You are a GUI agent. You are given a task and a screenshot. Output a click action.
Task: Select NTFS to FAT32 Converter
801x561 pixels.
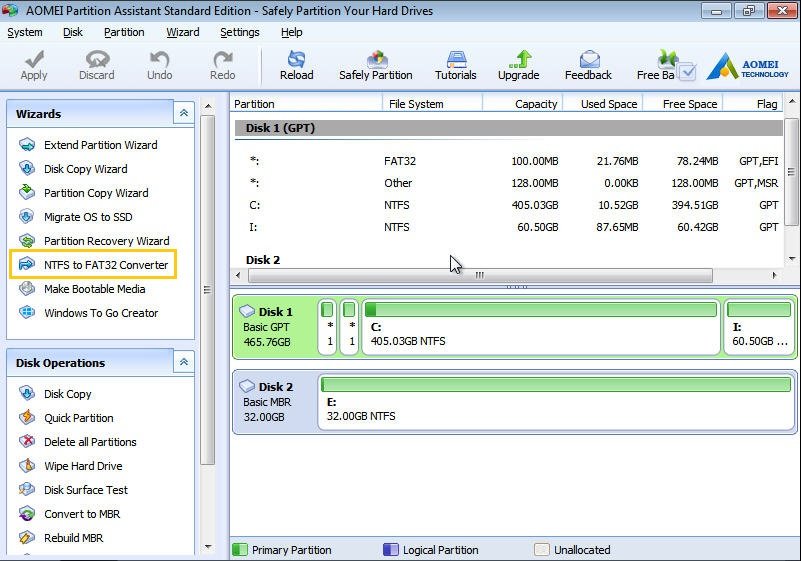(105, 265)
